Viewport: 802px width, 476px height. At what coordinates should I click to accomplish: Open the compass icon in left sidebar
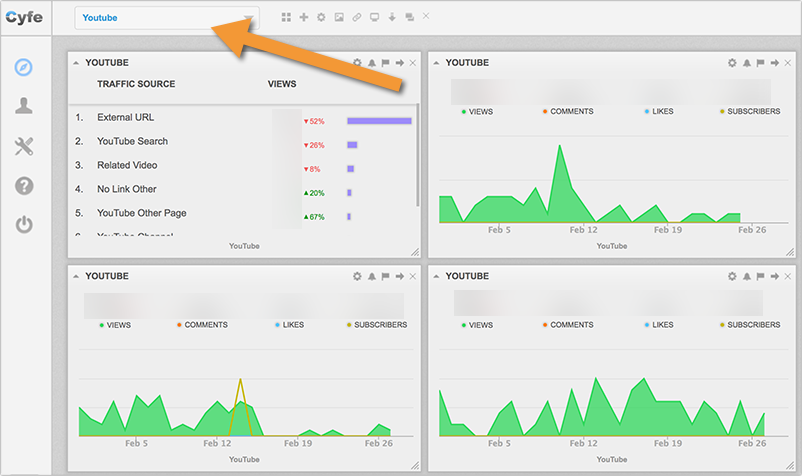(x=24, y=68)
